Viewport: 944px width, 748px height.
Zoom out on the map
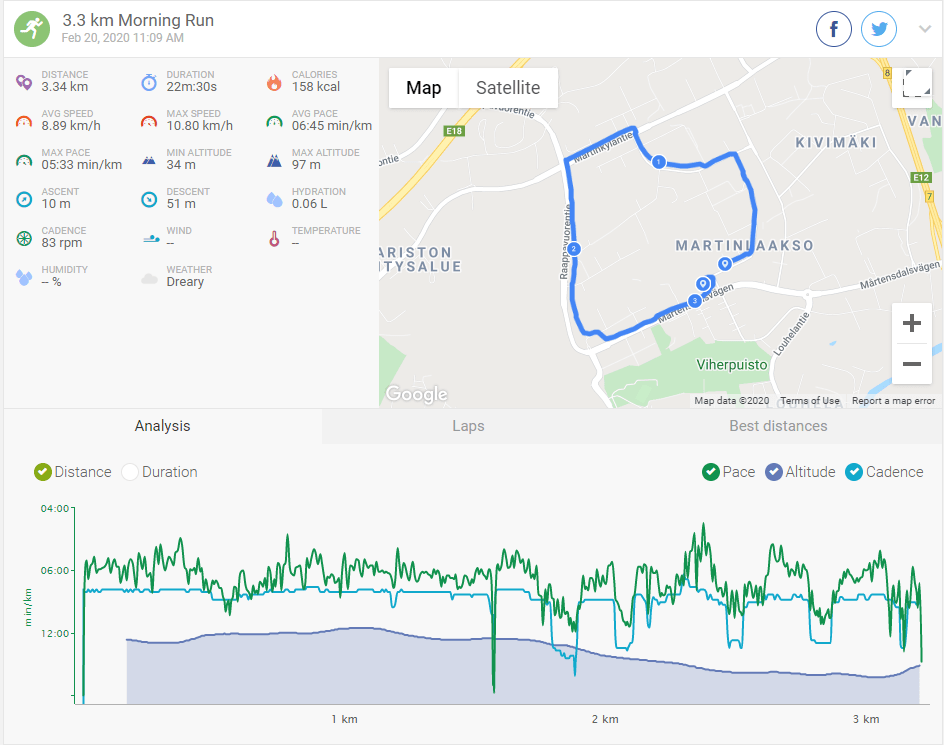click(911, 364)
